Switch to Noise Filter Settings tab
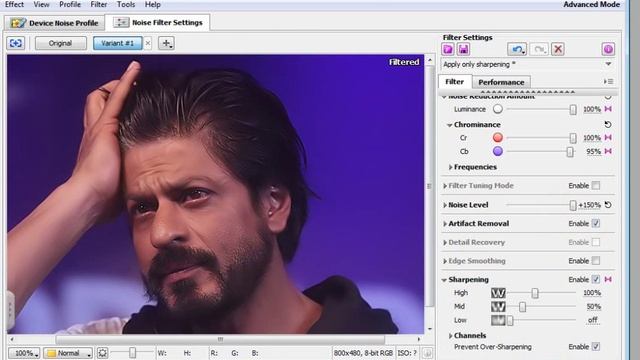 158,23
